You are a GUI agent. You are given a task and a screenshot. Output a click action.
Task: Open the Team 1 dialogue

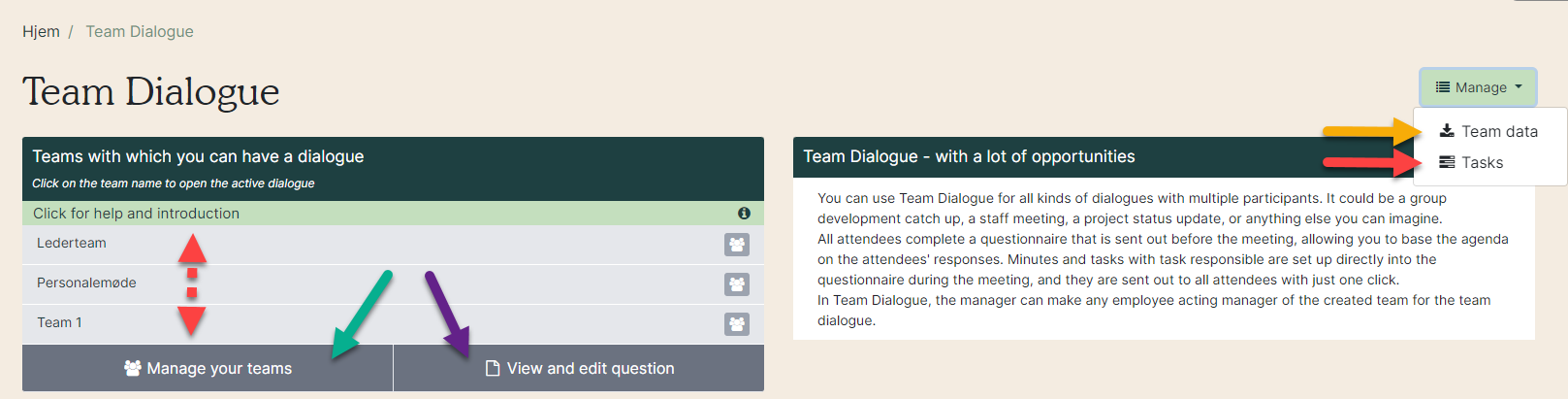pos(59,322)
